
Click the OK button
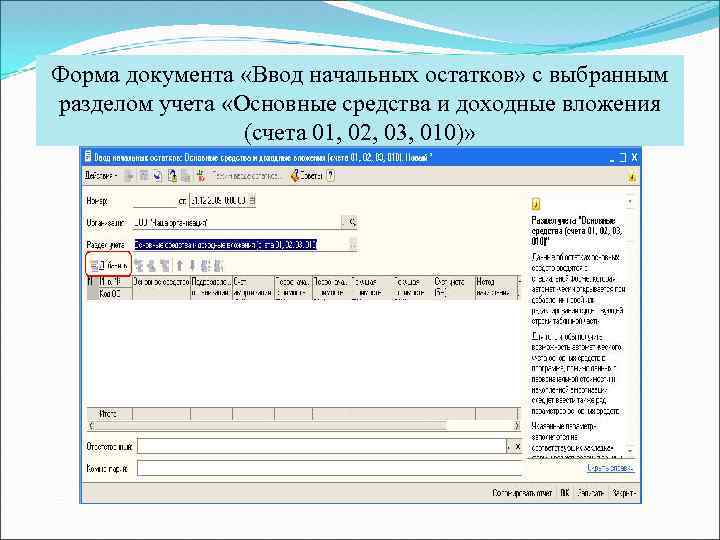(x=564, y=493)
